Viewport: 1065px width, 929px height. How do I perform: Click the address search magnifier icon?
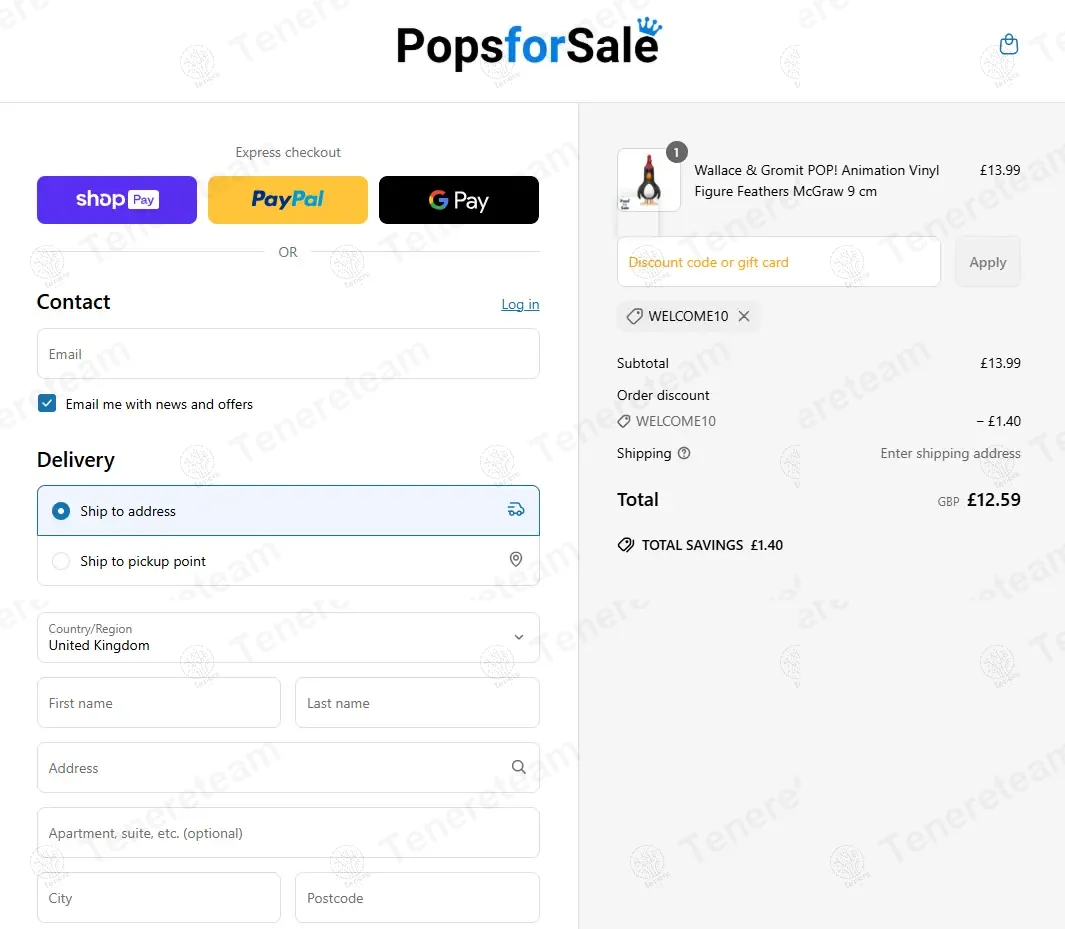[518, 767]
